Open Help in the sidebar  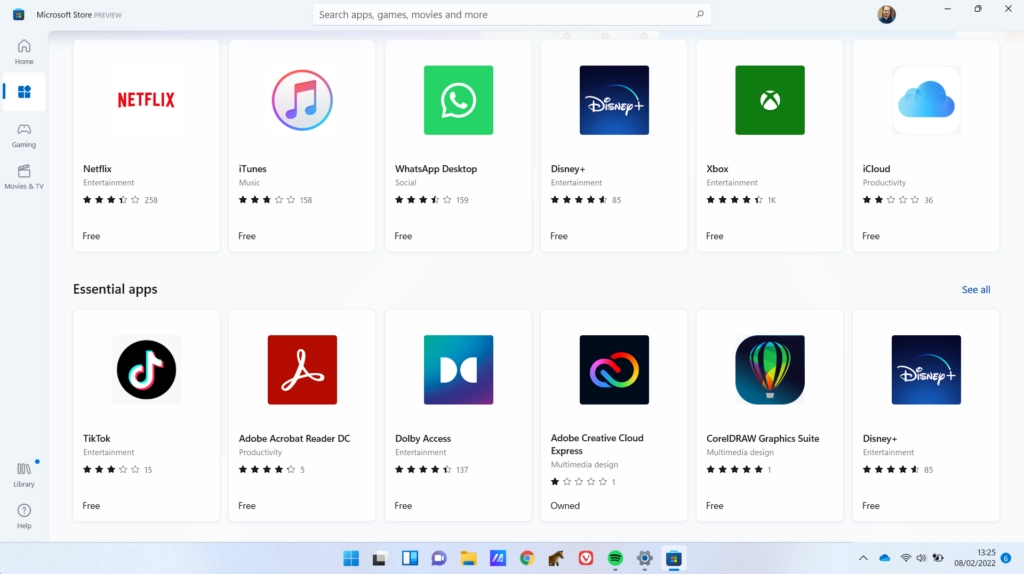24,516
